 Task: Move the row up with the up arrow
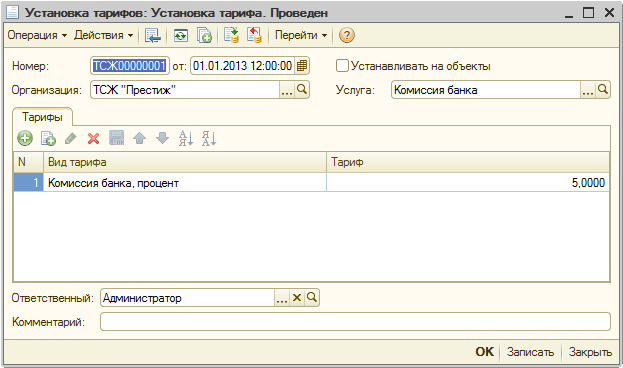click(139, 138)
